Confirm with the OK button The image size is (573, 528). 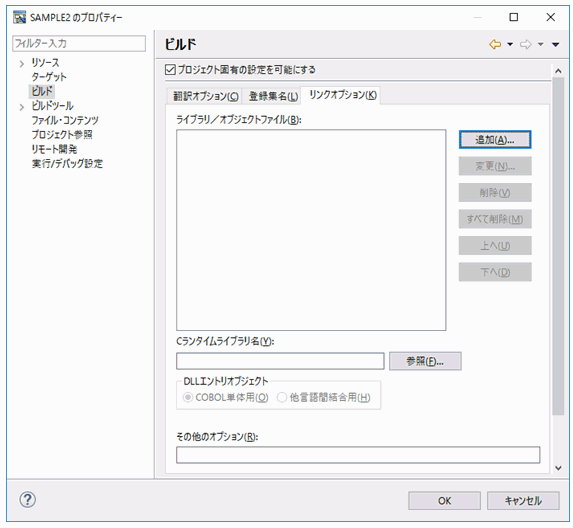point(444,501)
